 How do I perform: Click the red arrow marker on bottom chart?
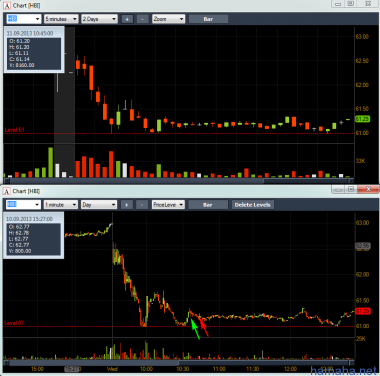coord(204,327)
